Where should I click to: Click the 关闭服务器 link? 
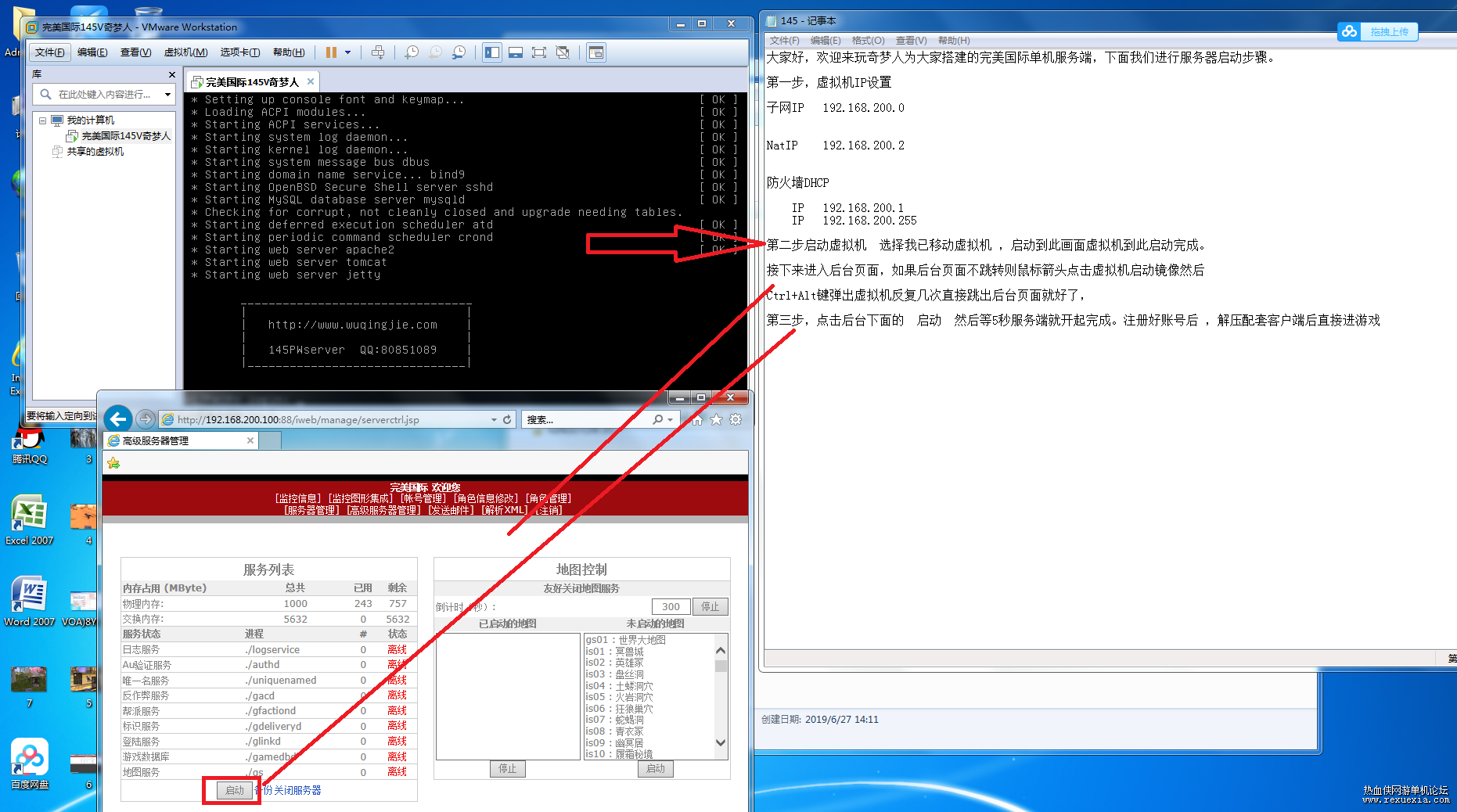point(297,791)
